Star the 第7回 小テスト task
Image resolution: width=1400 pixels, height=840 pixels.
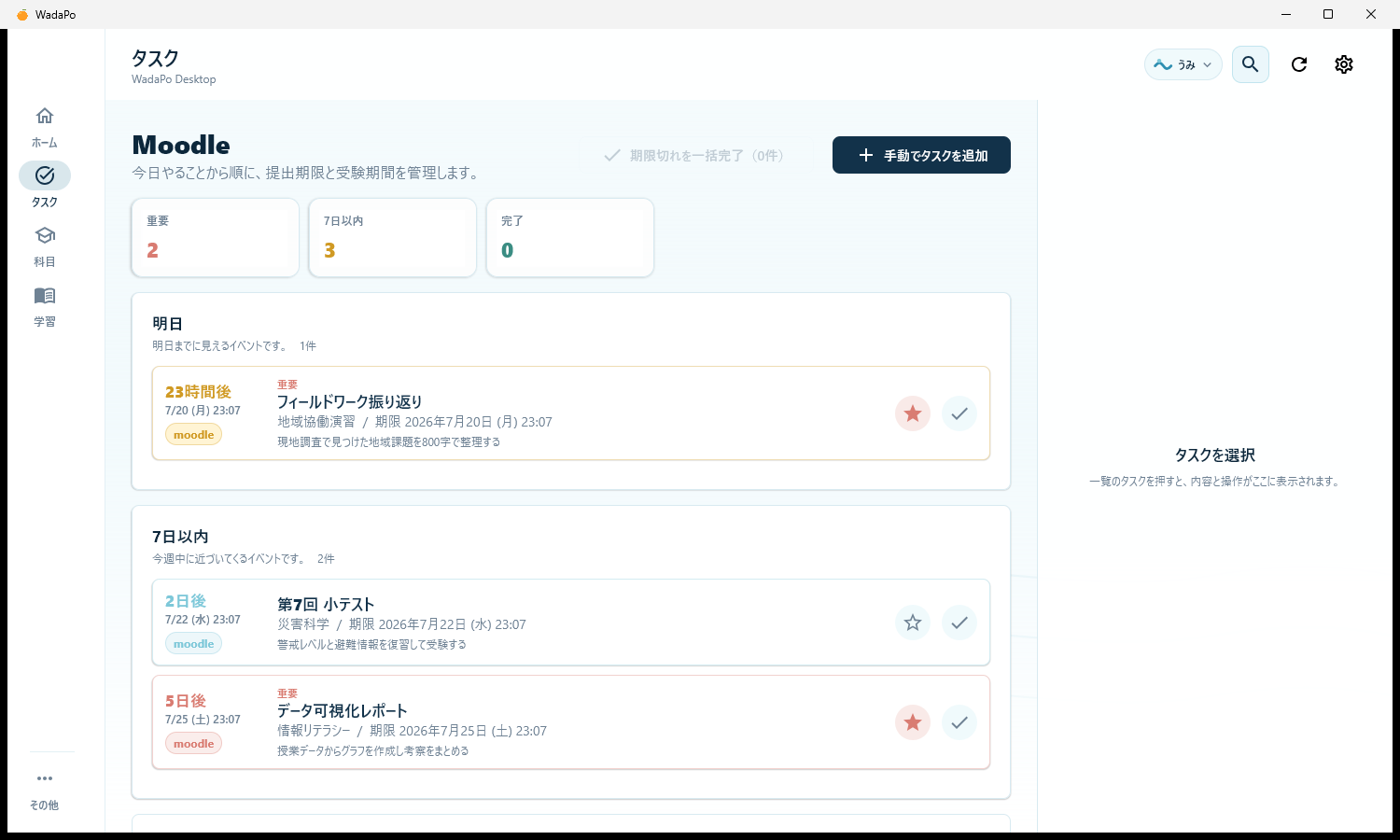(913, 623)
